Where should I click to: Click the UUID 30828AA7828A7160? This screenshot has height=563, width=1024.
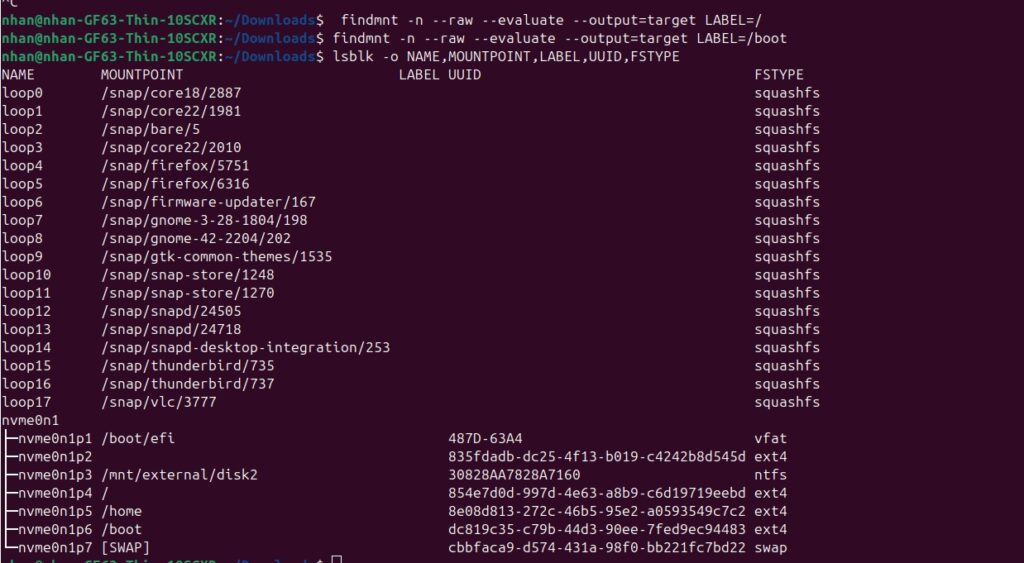click(514, 475)
